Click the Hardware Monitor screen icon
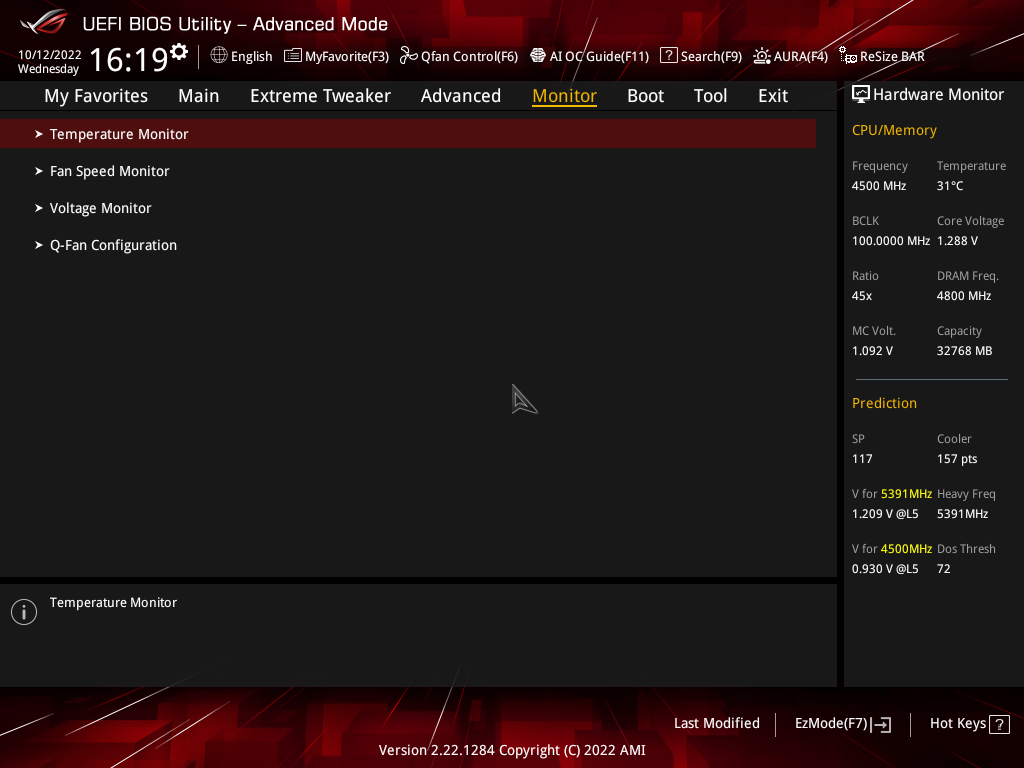 tap(861, 95)
